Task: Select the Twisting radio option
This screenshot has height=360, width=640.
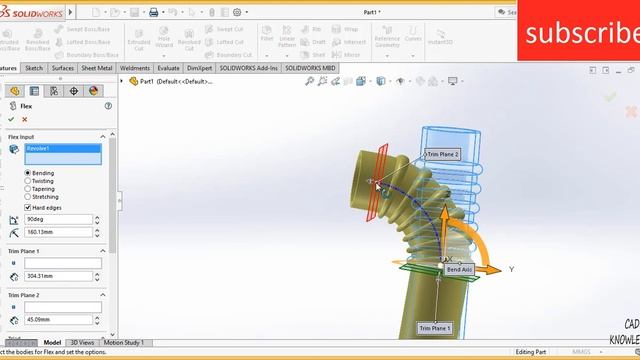Action: click(28, 181)
